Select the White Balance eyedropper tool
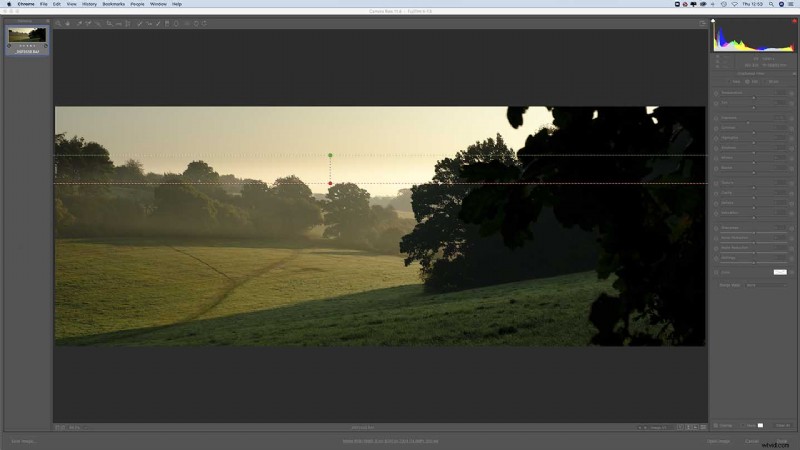The image size is (800, 450). [79, 23]
